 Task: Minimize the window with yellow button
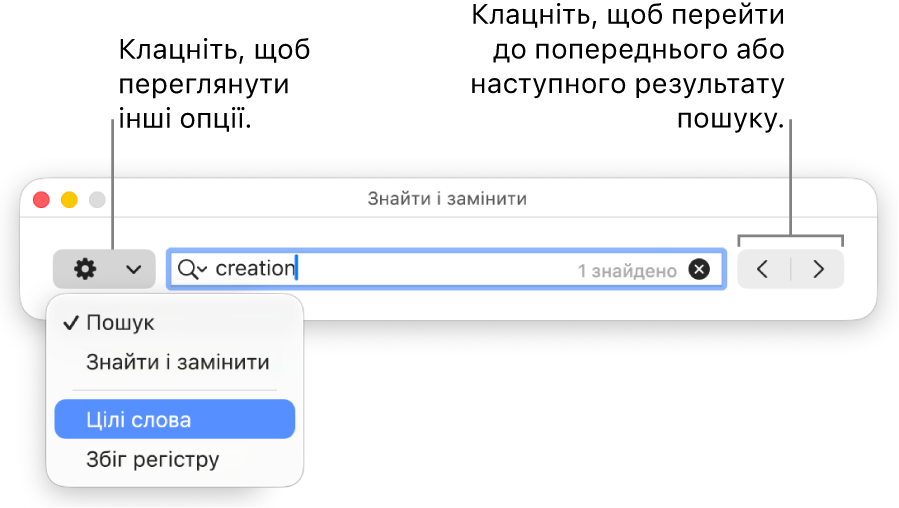point(69,200)
